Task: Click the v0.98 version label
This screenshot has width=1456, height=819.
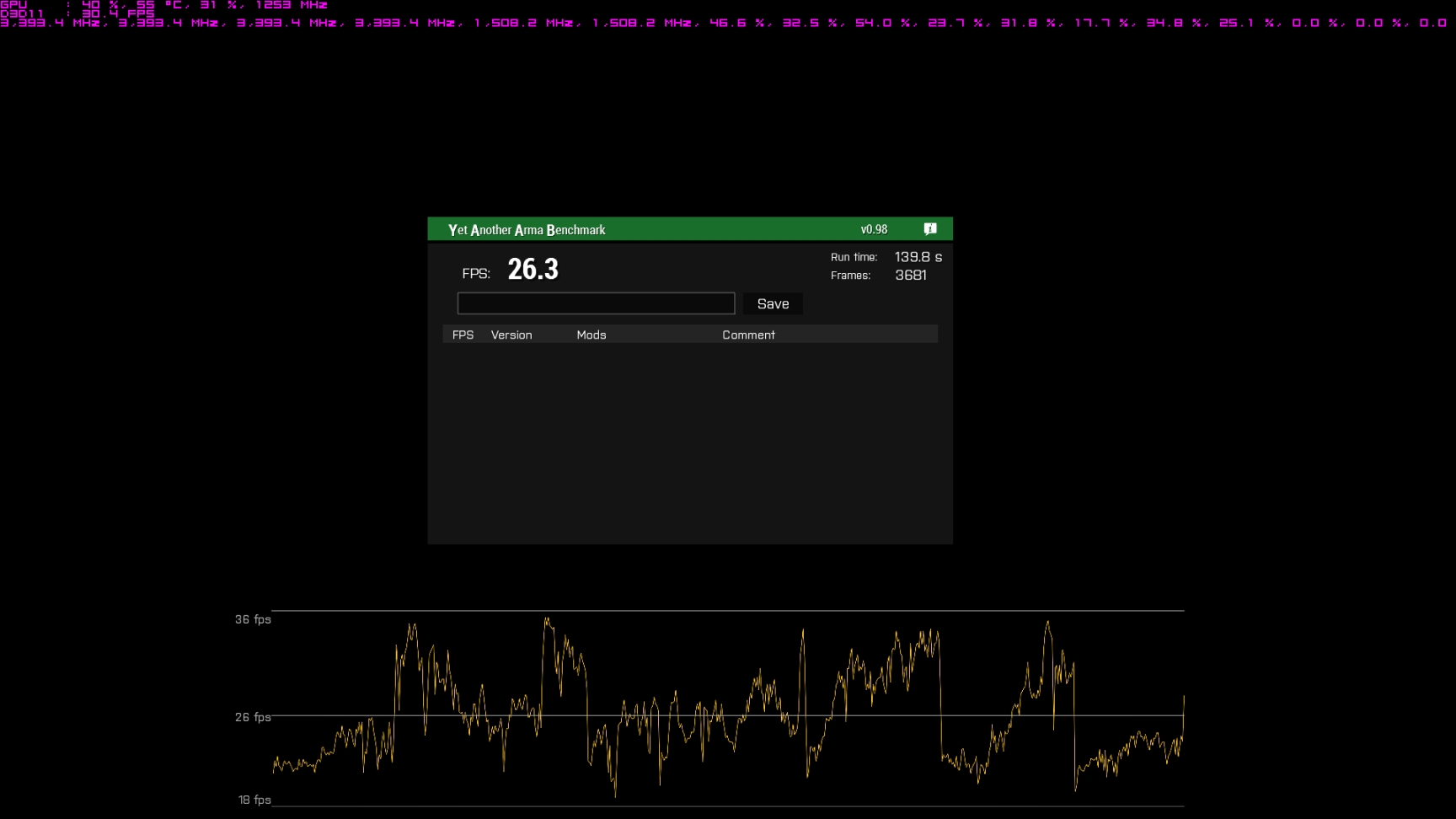Action: (874, 229)
